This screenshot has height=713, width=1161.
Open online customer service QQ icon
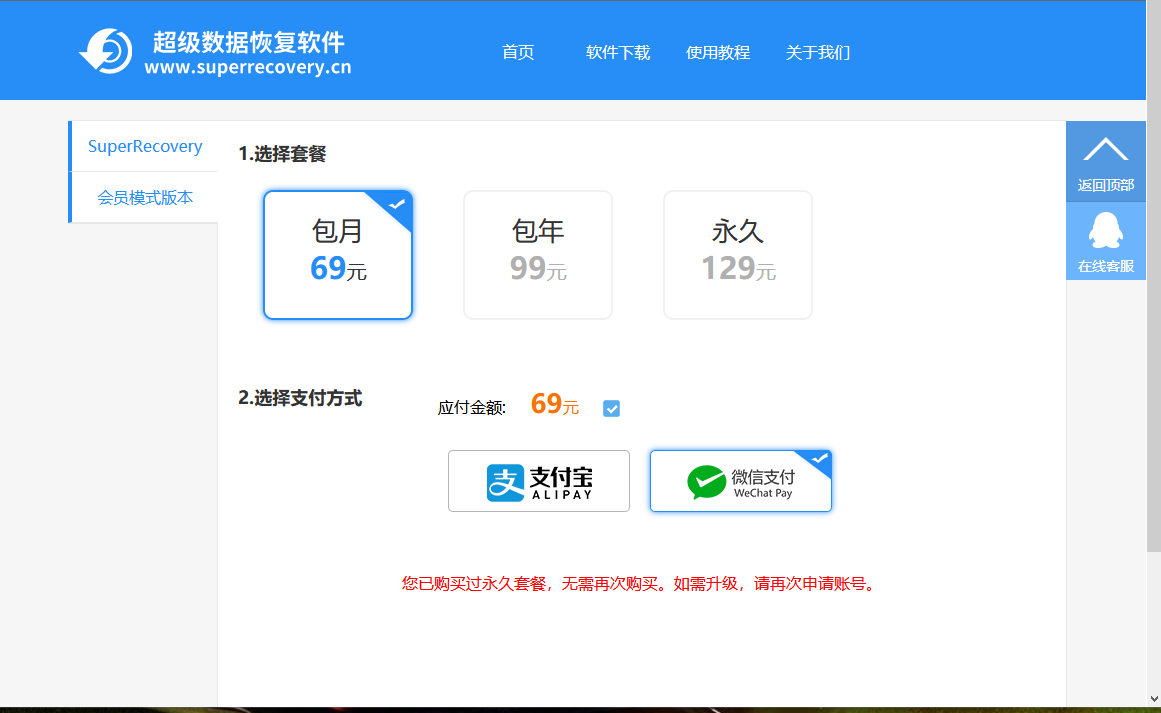pos(1105,230)
